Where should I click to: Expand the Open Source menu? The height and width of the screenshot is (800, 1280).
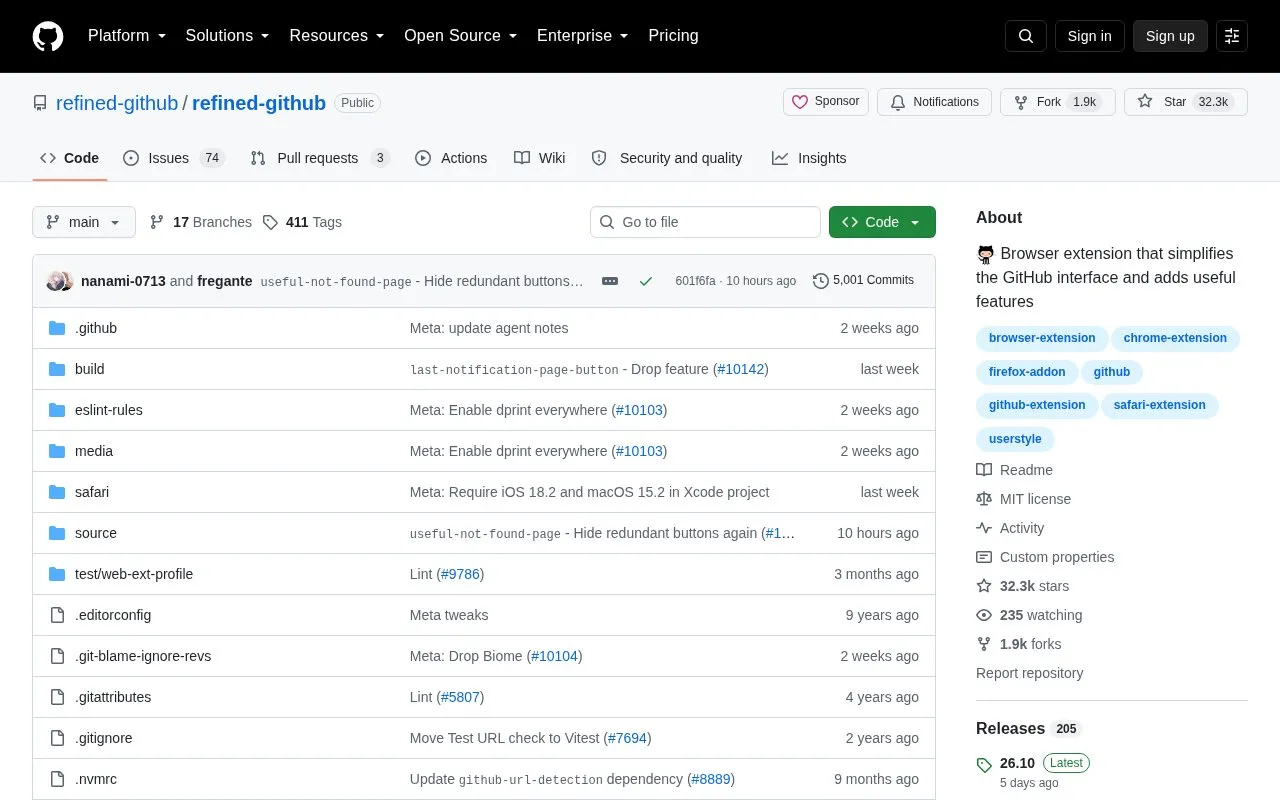pos(460,36)
